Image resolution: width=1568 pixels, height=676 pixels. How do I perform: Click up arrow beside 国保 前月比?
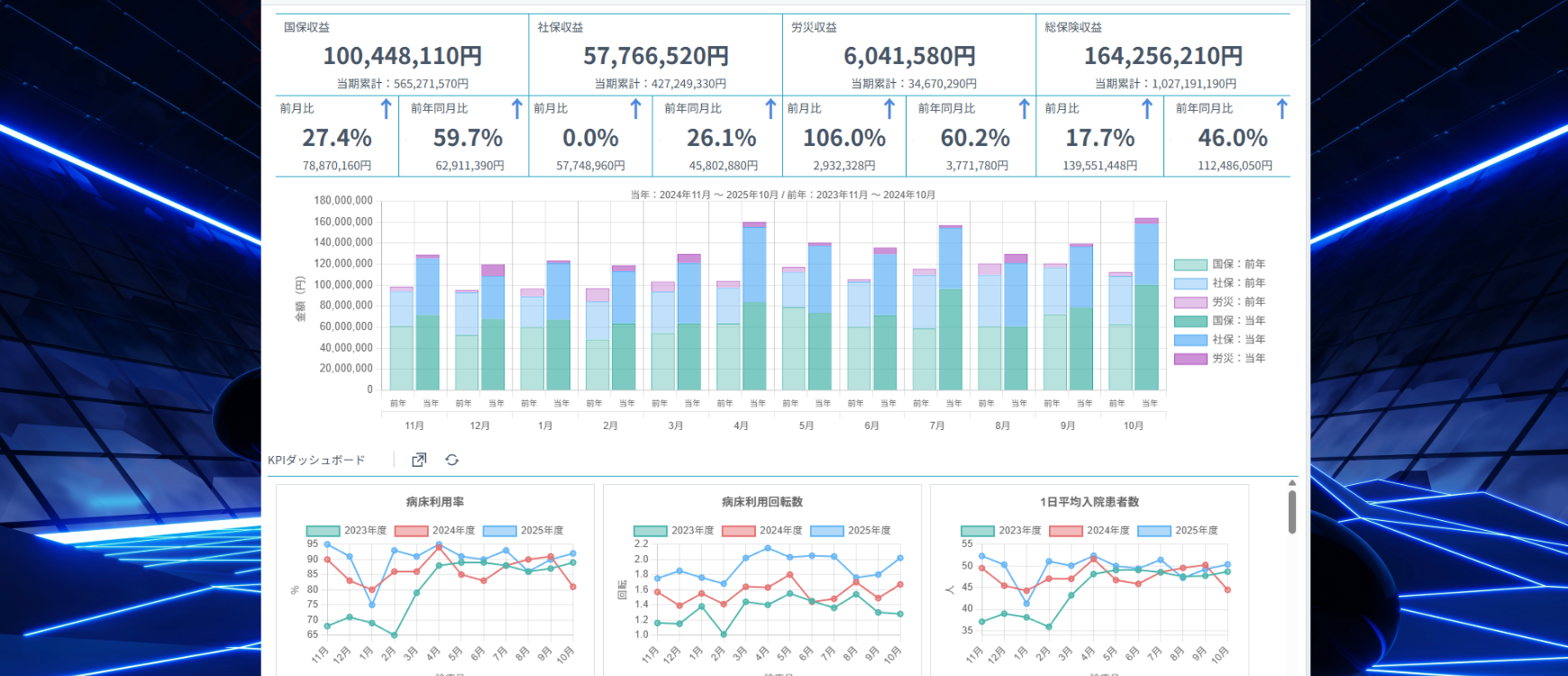point(386,109)
